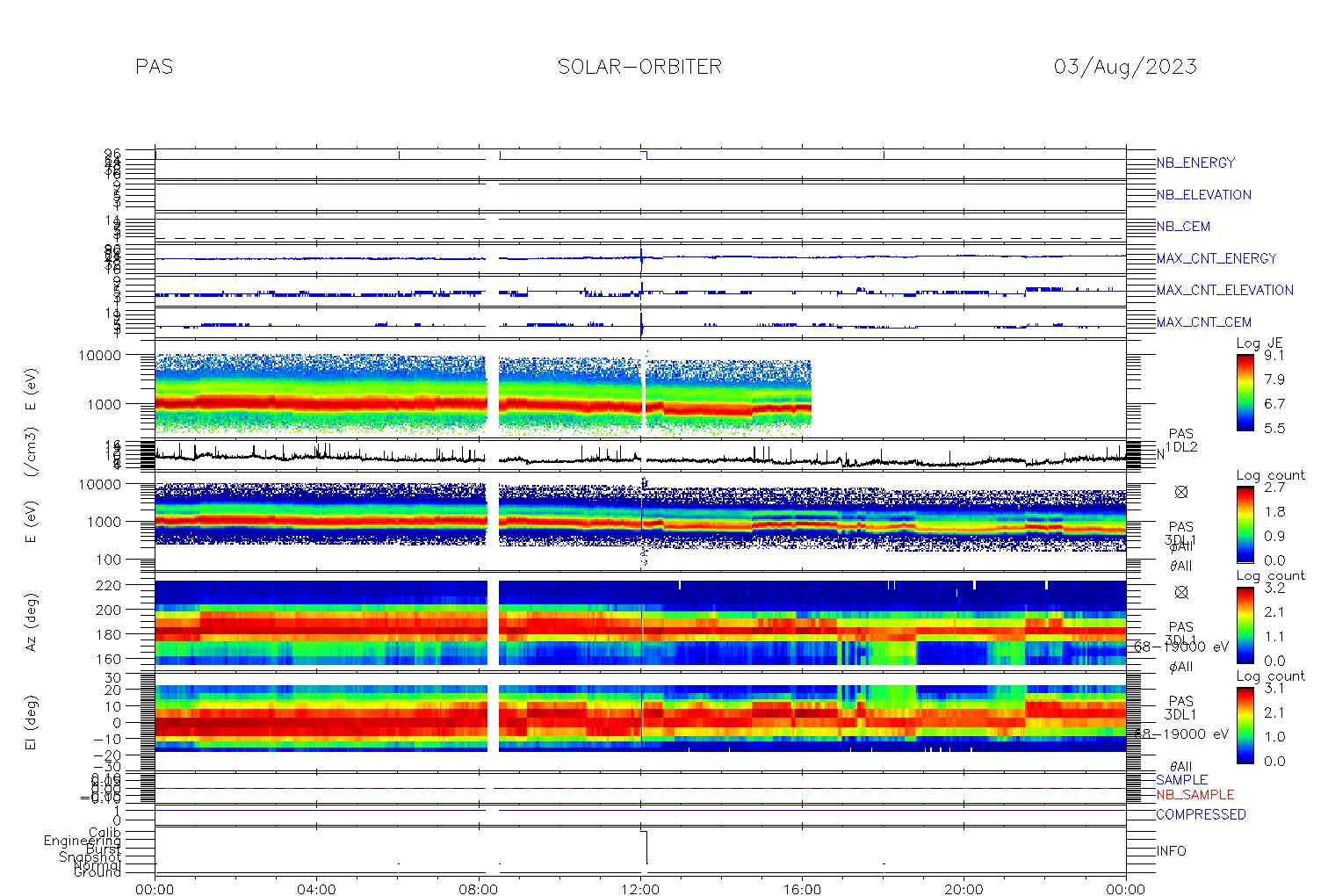Click the SOLAR-ORBITER title text

[639, 67]
